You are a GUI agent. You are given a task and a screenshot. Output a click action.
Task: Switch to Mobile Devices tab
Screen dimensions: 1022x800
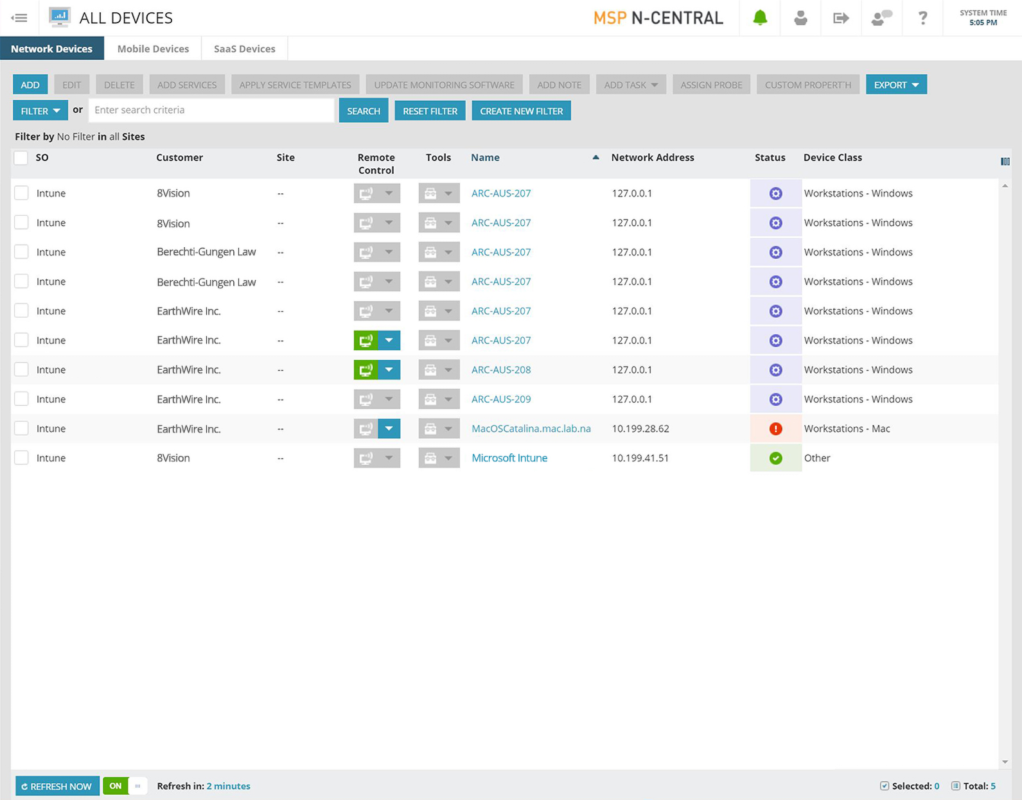point(153,49)
